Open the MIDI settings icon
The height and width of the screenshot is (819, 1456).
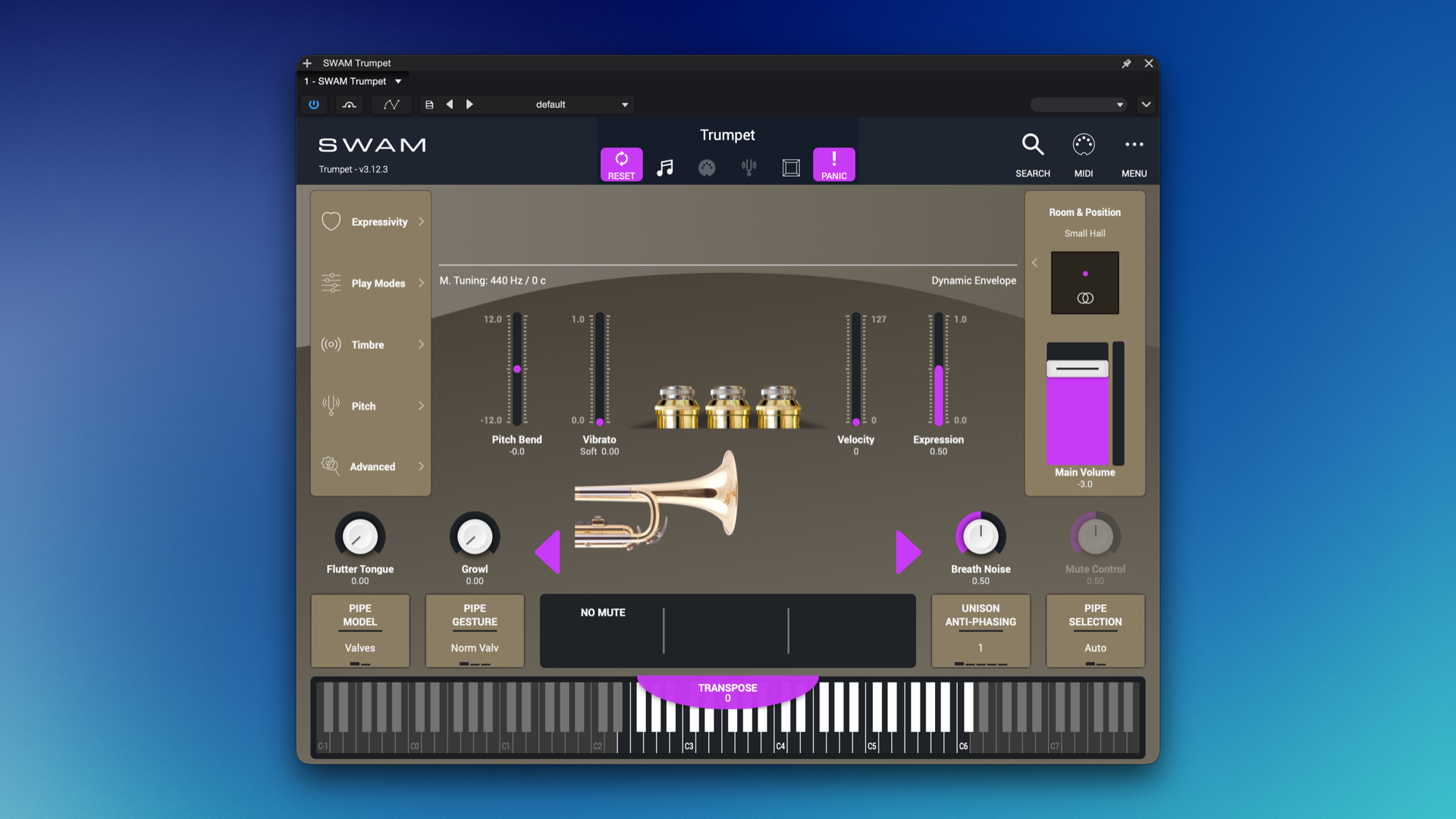click(x=1084, y=155)
